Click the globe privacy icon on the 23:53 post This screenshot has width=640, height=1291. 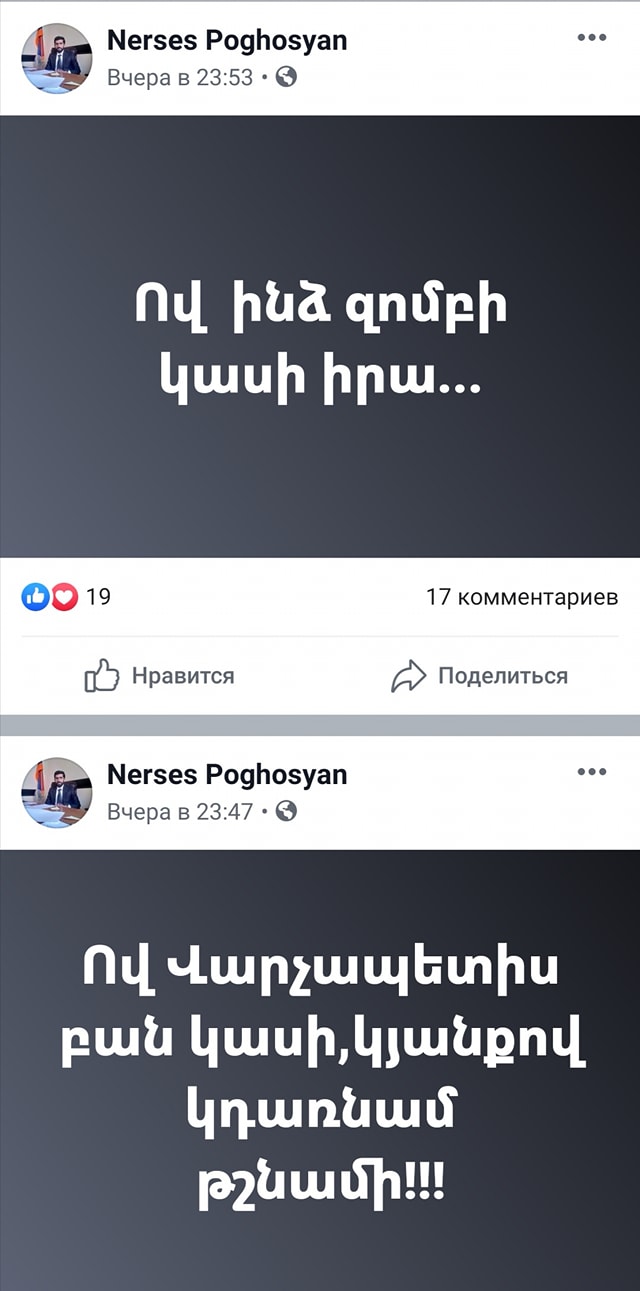(x=286, y=76)
